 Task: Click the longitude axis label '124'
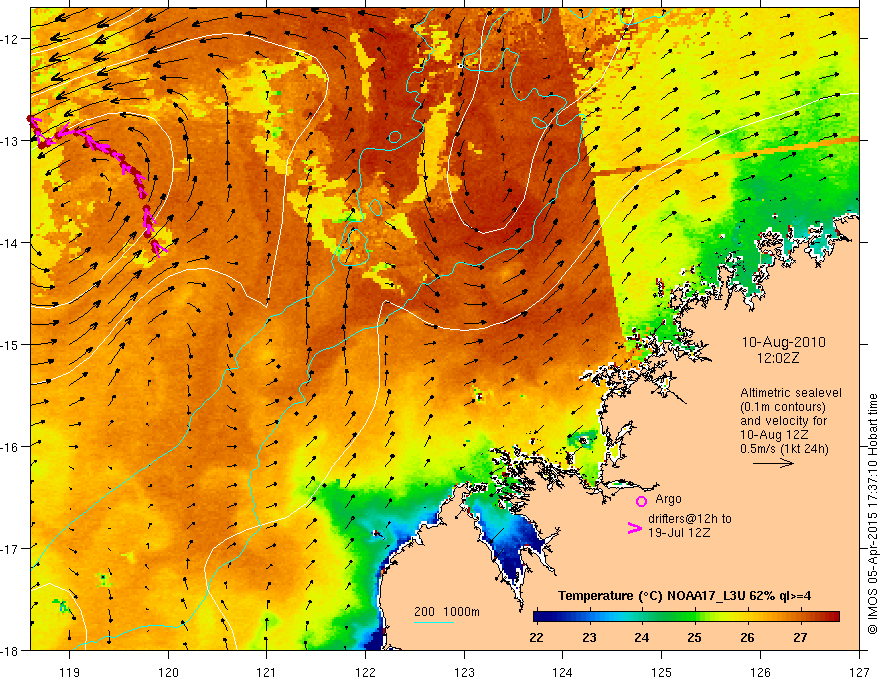click(x=563, y=672)
